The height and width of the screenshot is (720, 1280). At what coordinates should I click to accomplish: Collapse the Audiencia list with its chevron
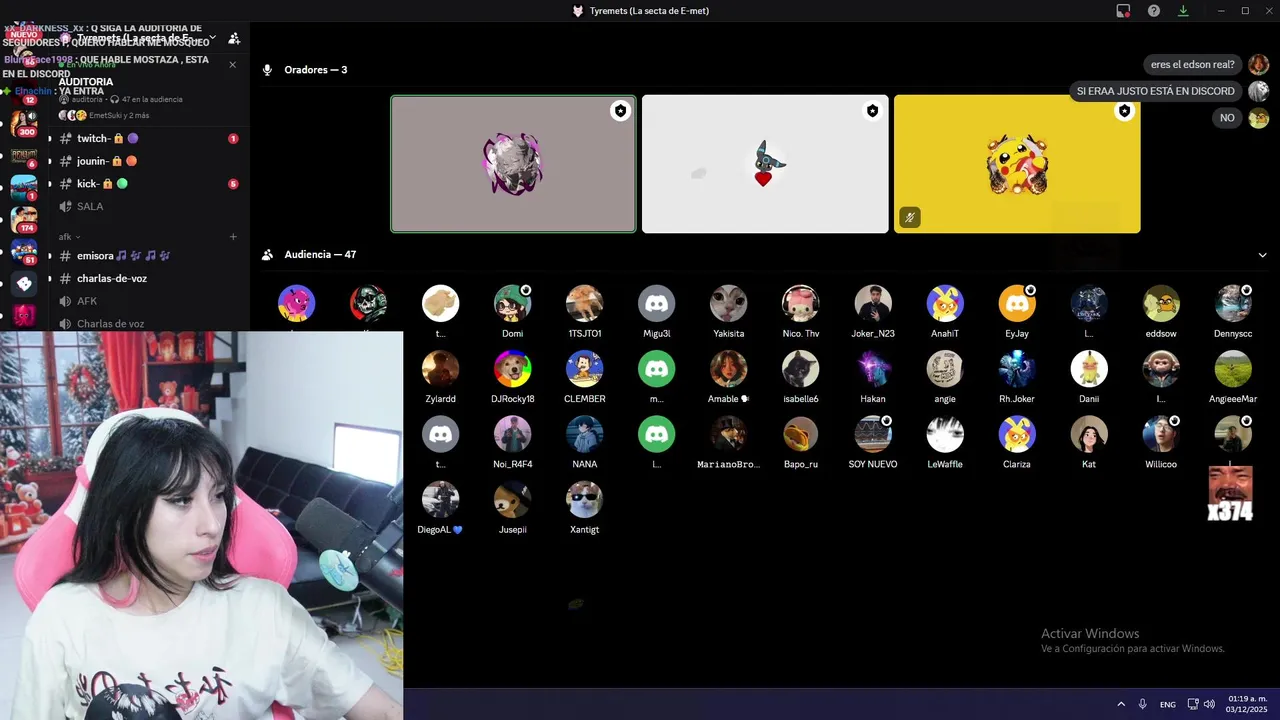pos(1262,255)
